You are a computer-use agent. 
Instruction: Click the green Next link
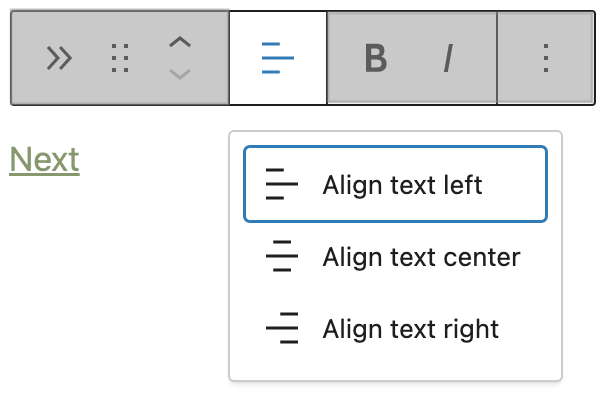[44, 160]
